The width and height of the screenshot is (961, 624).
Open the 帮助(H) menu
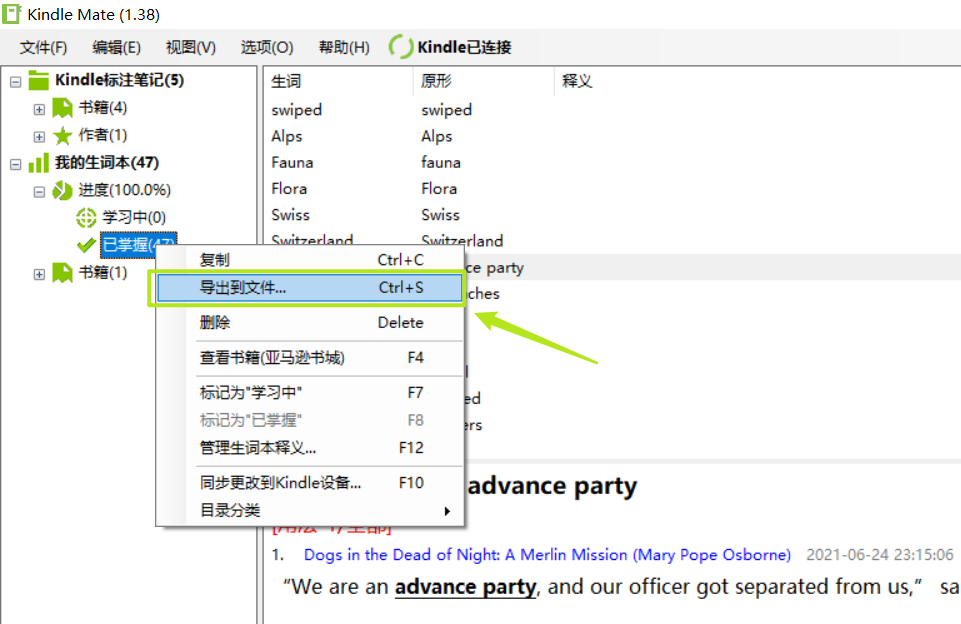[x=344, y=47]
